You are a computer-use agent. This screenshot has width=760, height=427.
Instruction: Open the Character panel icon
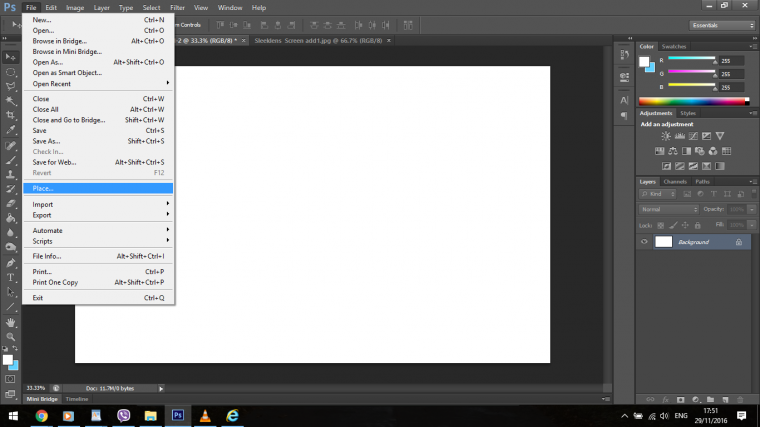624,100
